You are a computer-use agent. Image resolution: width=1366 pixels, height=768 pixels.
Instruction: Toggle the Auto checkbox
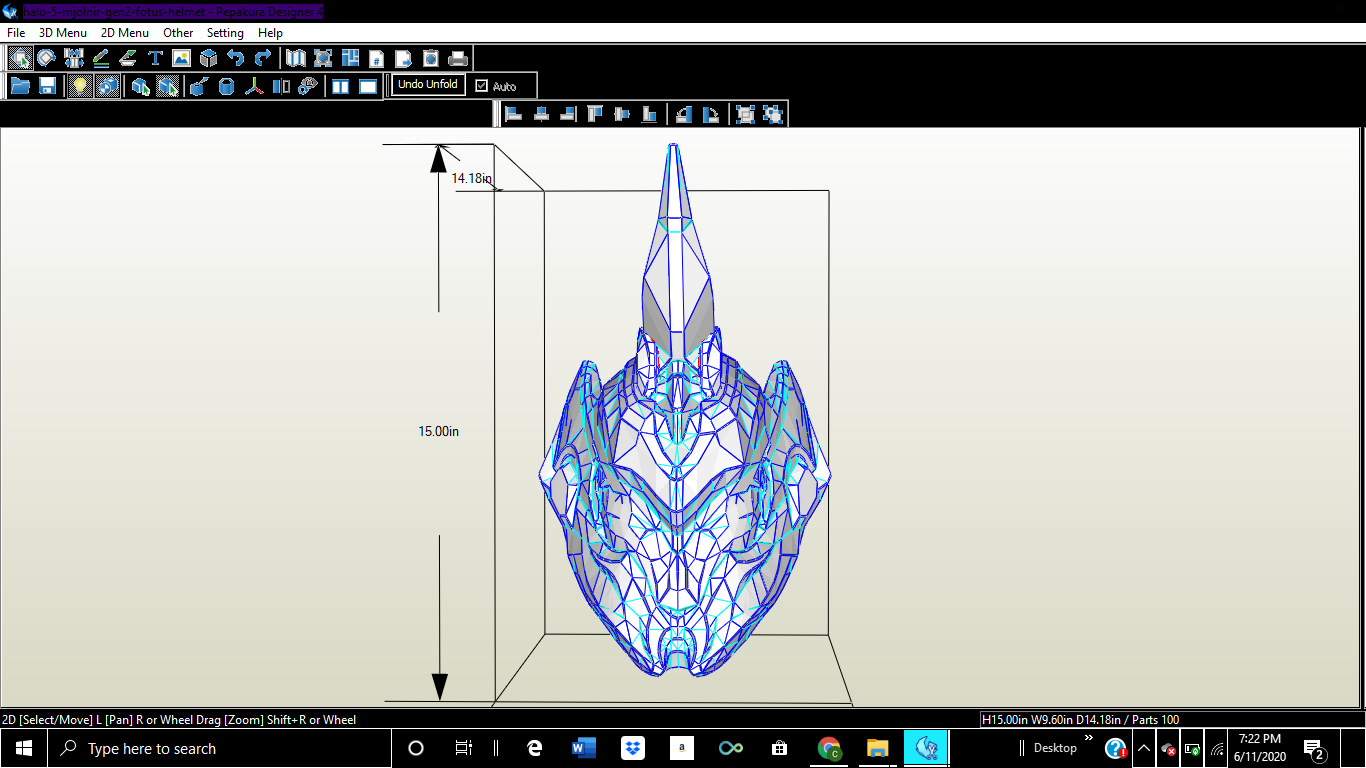[x=482, y=86]
